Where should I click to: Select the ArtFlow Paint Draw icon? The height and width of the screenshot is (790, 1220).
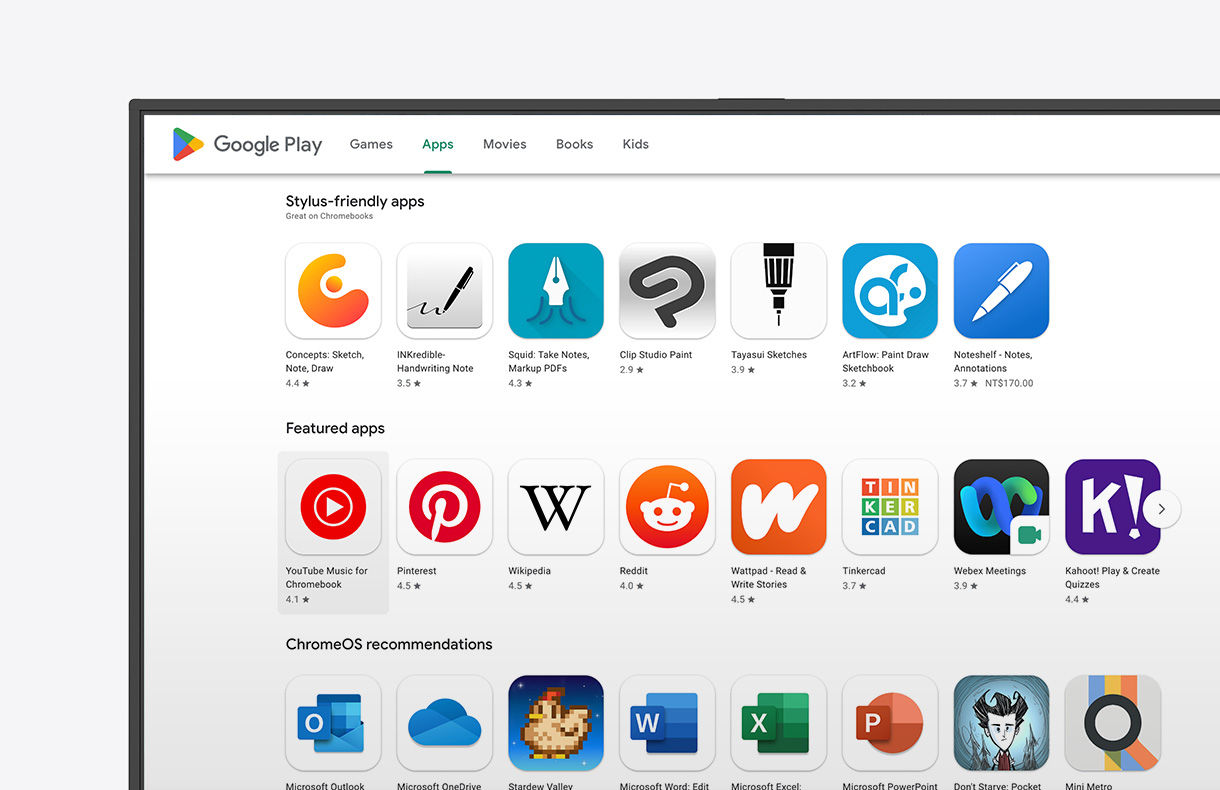tap(889, 291)
